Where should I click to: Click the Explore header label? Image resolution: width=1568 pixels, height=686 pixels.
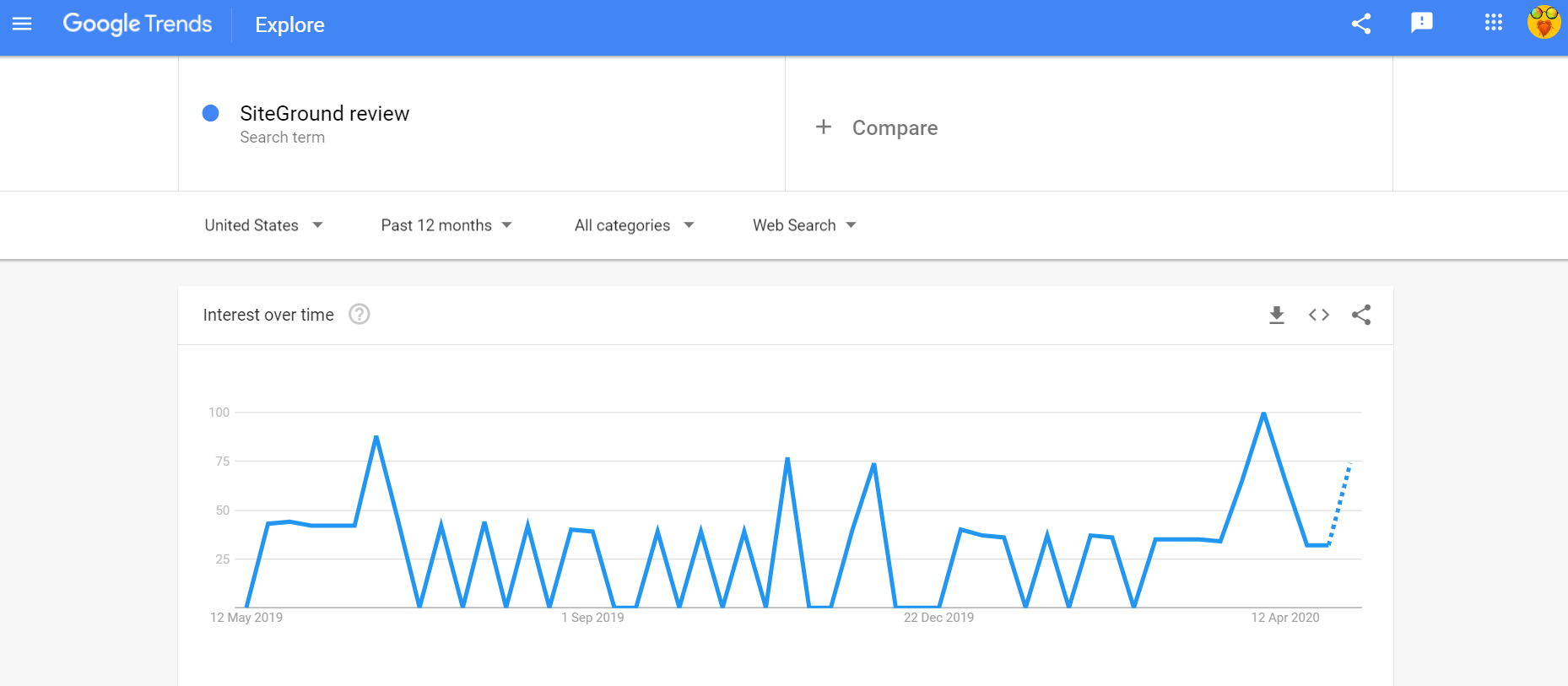click(x=289, y=24)
